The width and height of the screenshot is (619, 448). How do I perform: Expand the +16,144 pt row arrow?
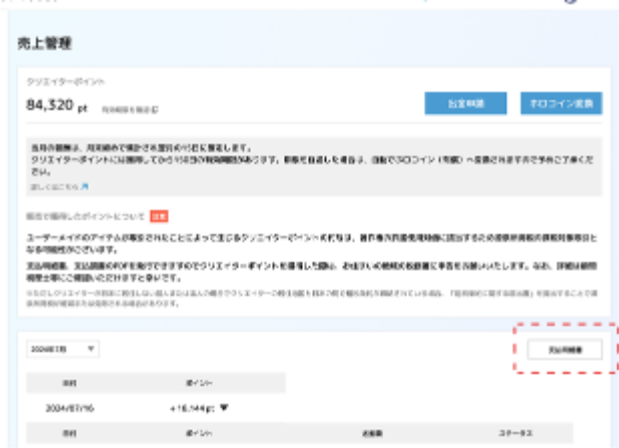(223, 407)
